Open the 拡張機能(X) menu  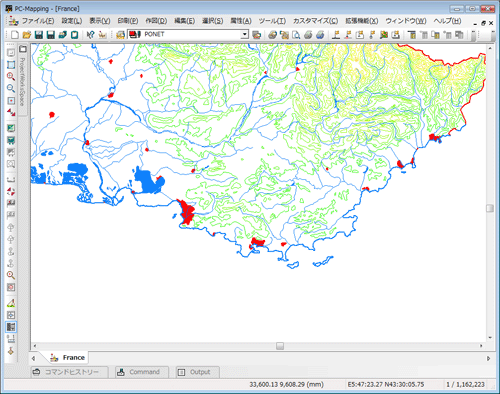pyautogui.click(x=362, y=21)
